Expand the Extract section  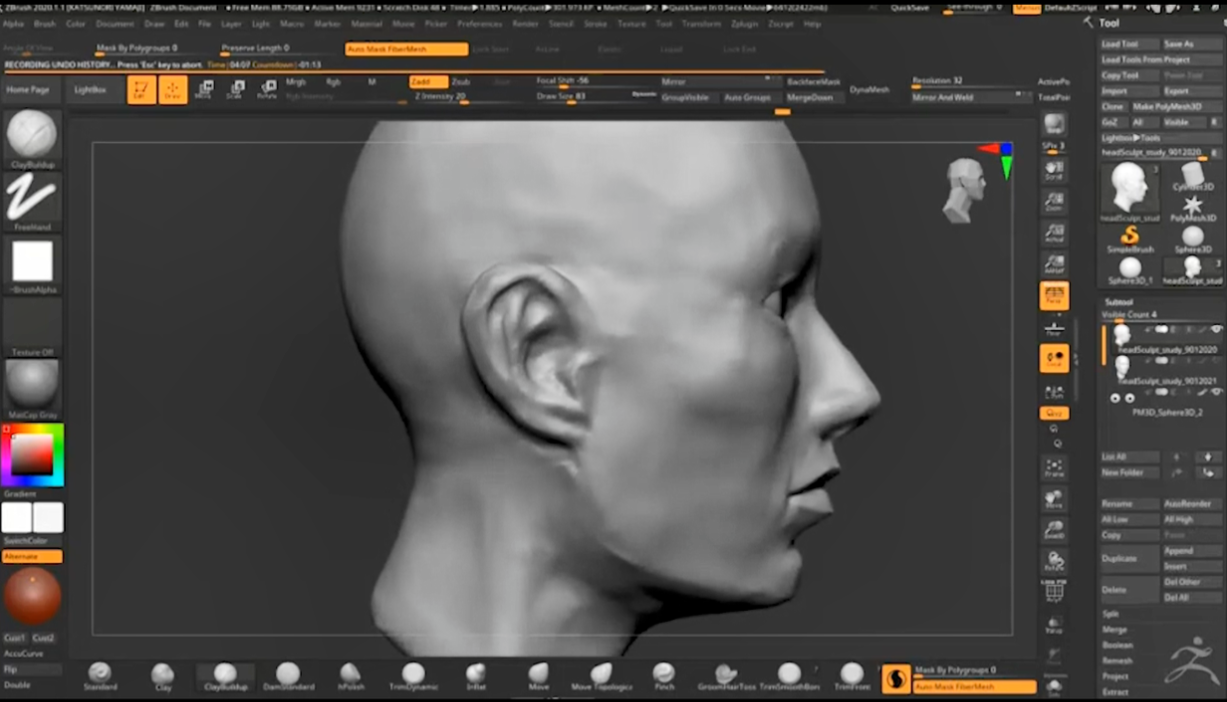pyautogui.click(x=1115, y=692)
